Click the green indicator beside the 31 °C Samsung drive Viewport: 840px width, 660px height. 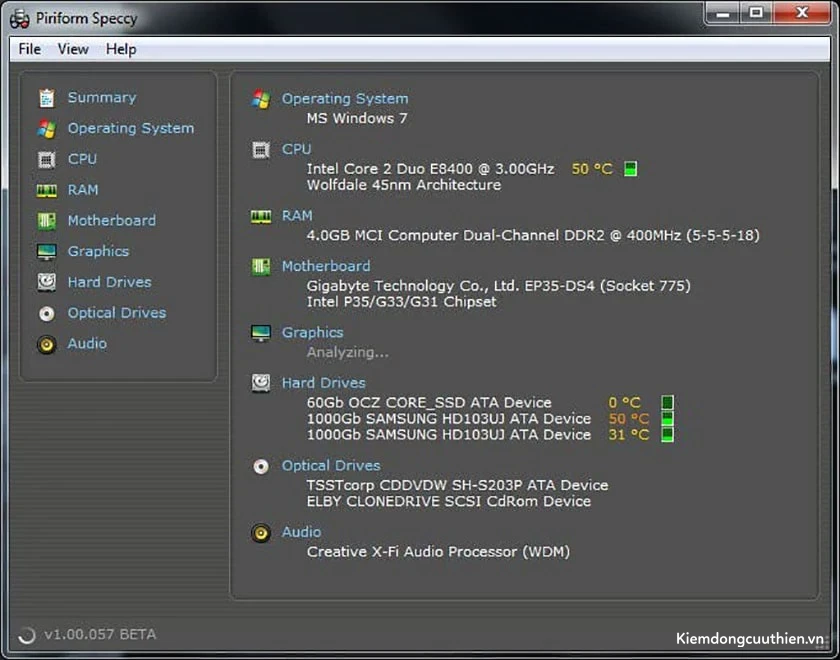(667, 434)
